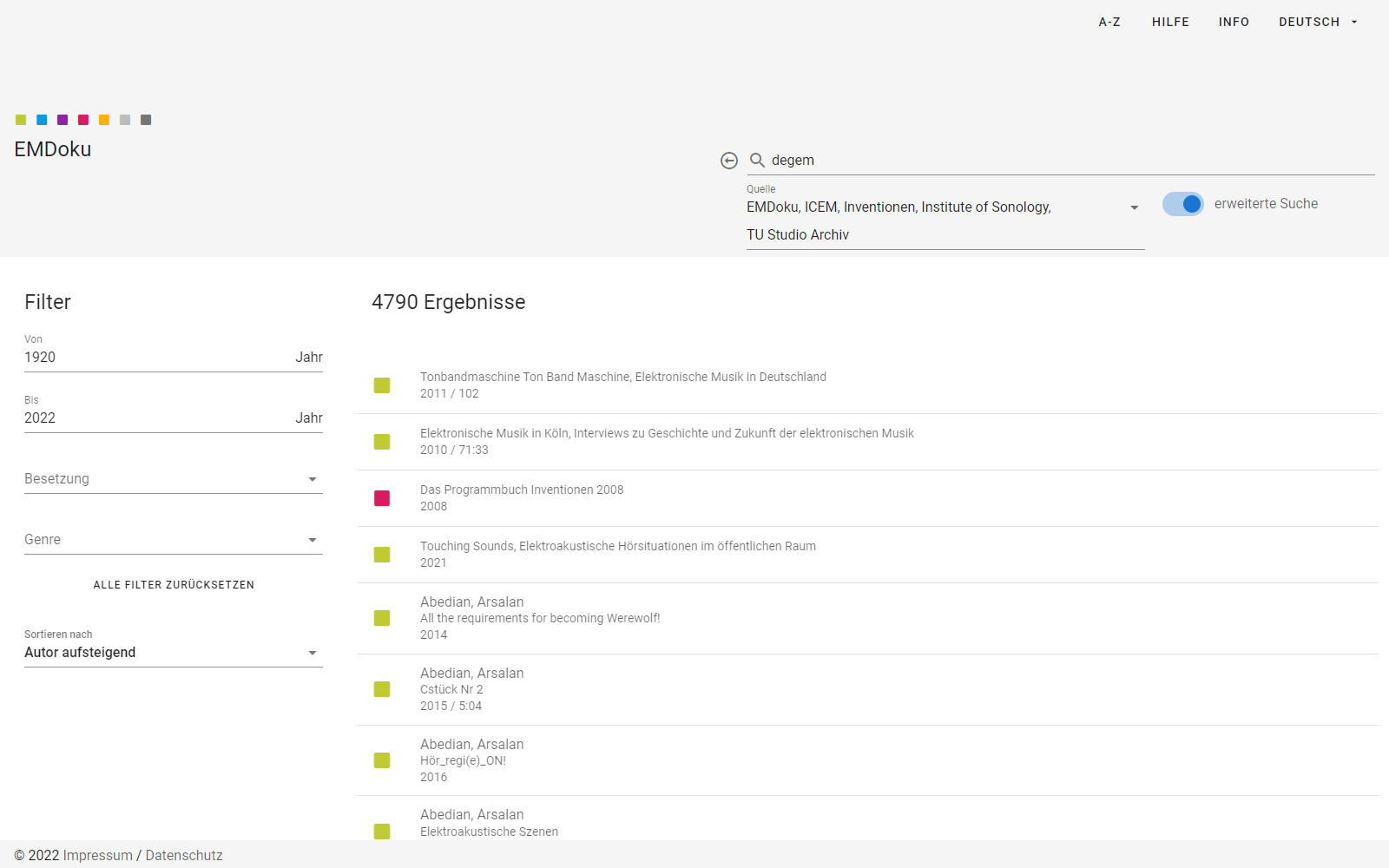Click the green square in the logo
The height and width of the screenshot is (868, 1389).
click(x=21, y=120)
